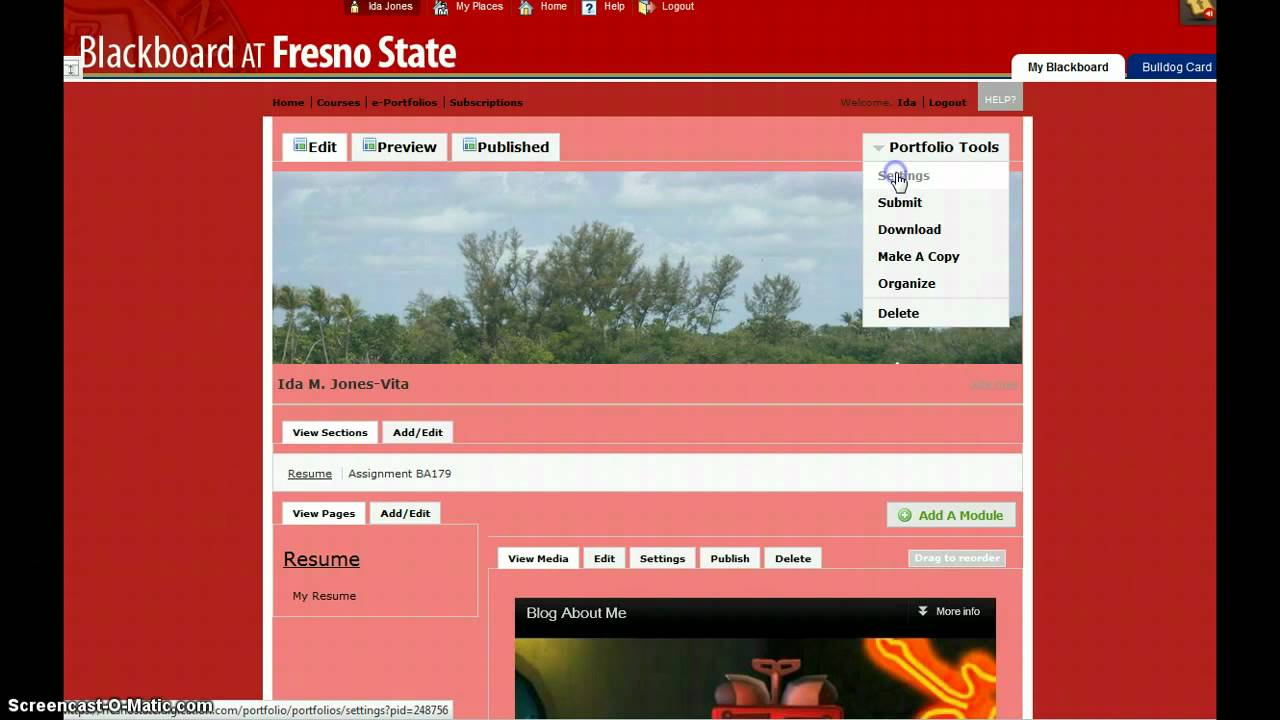1280x720 pixels.
Task: Click the small collapse icon at the left edge
Action: click(72, 69)
